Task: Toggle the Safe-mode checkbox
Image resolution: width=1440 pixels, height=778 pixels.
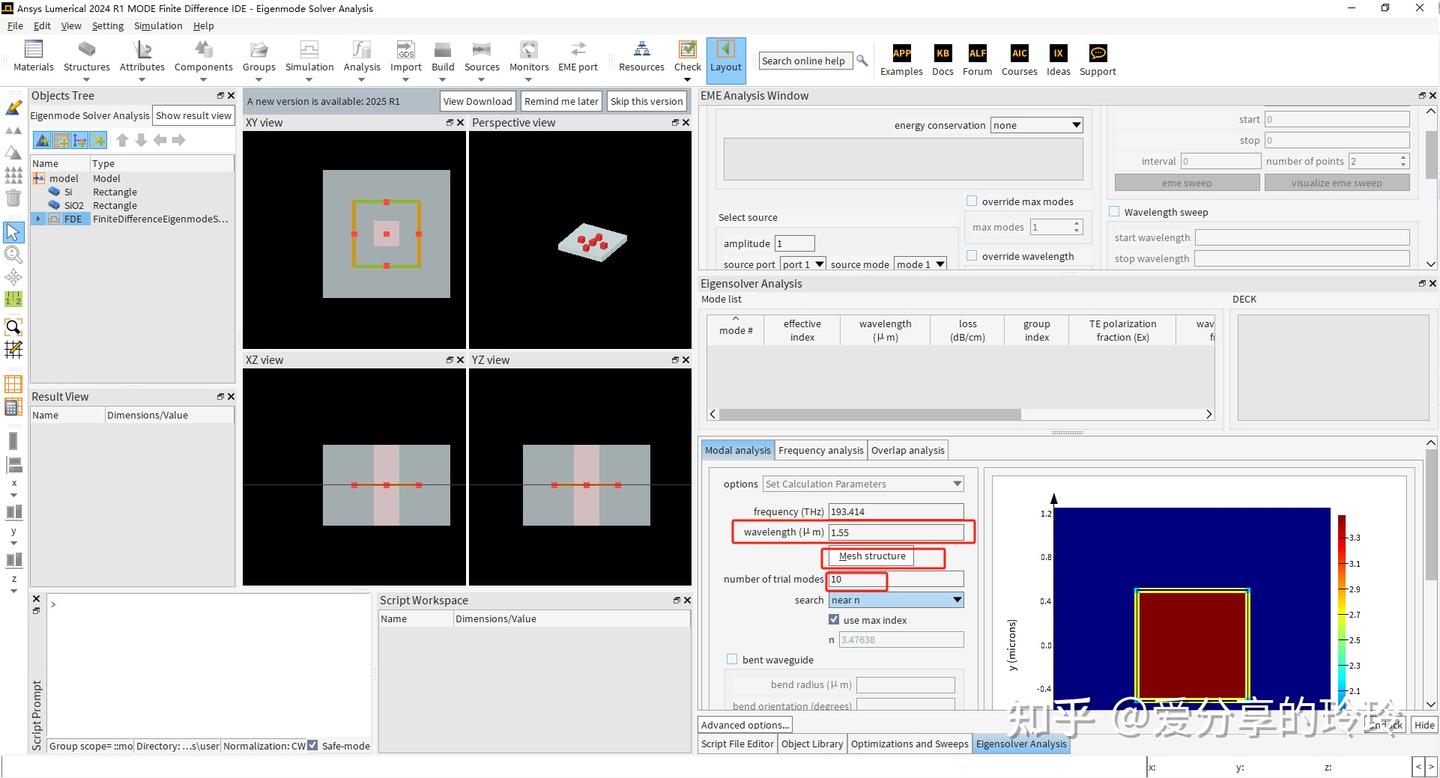Action: pos(313,745)
